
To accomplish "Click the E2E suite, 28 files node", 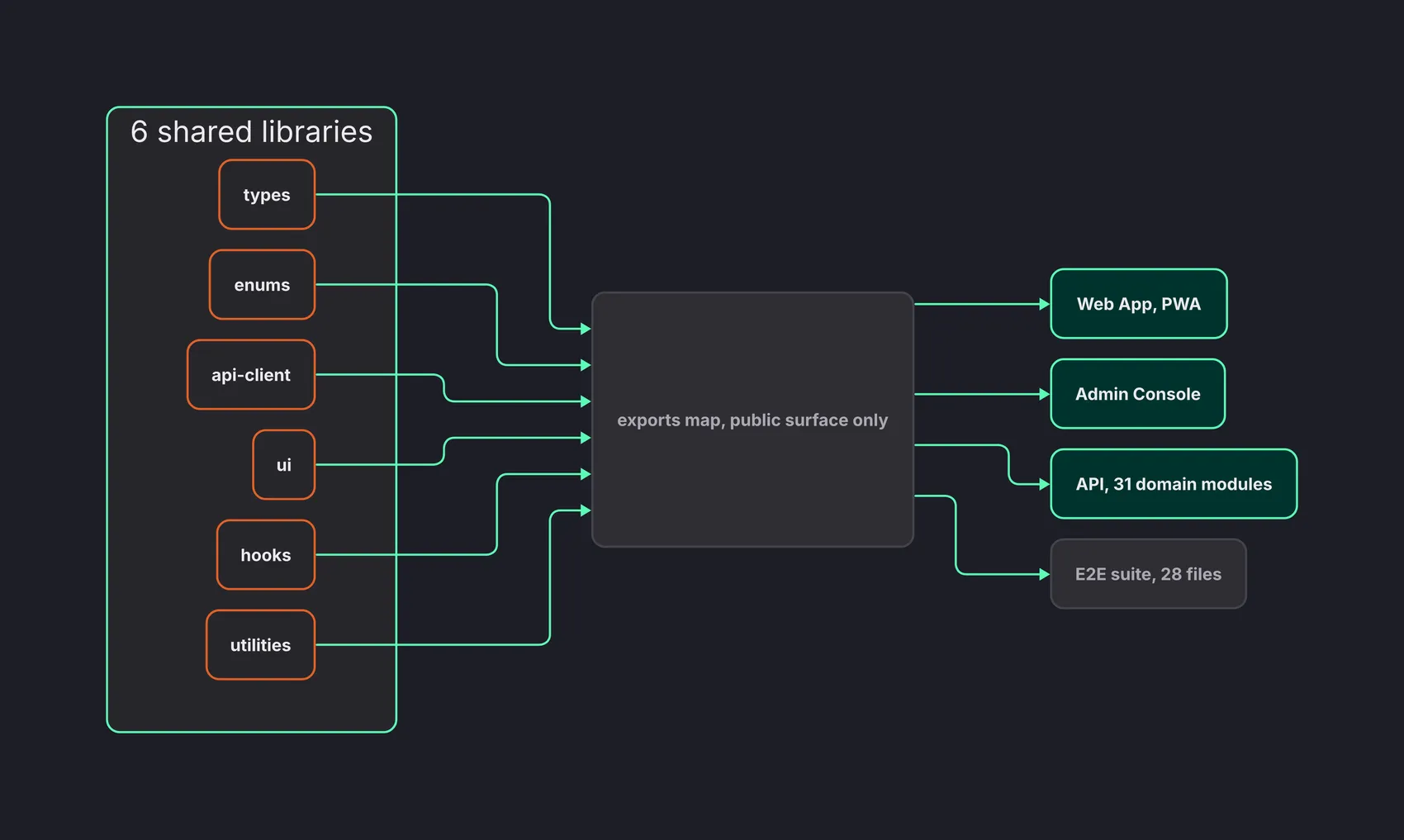I will (x=1148, y=574).
